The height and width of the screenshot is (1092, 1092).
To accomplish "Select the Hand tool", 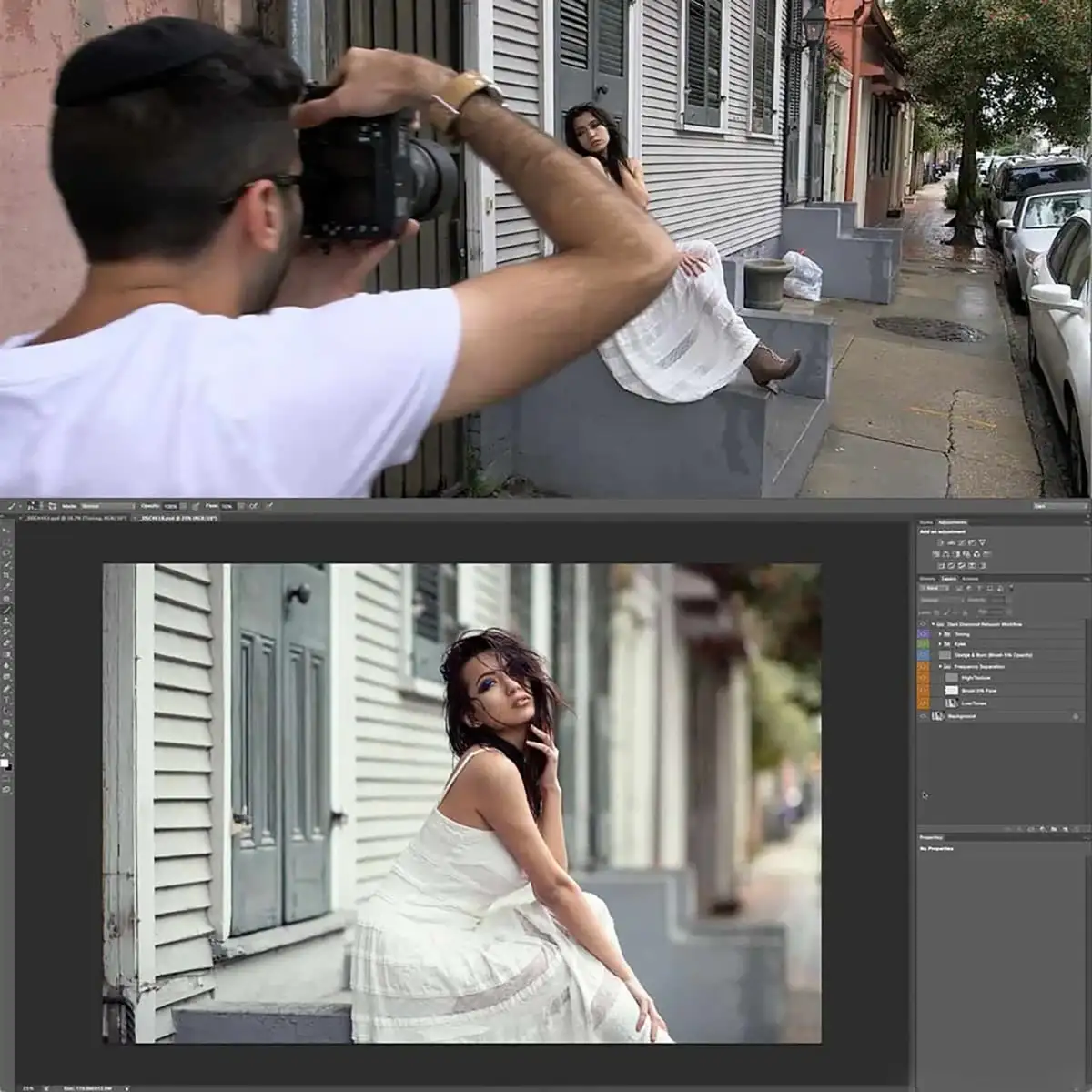I will tap(7, 733).
